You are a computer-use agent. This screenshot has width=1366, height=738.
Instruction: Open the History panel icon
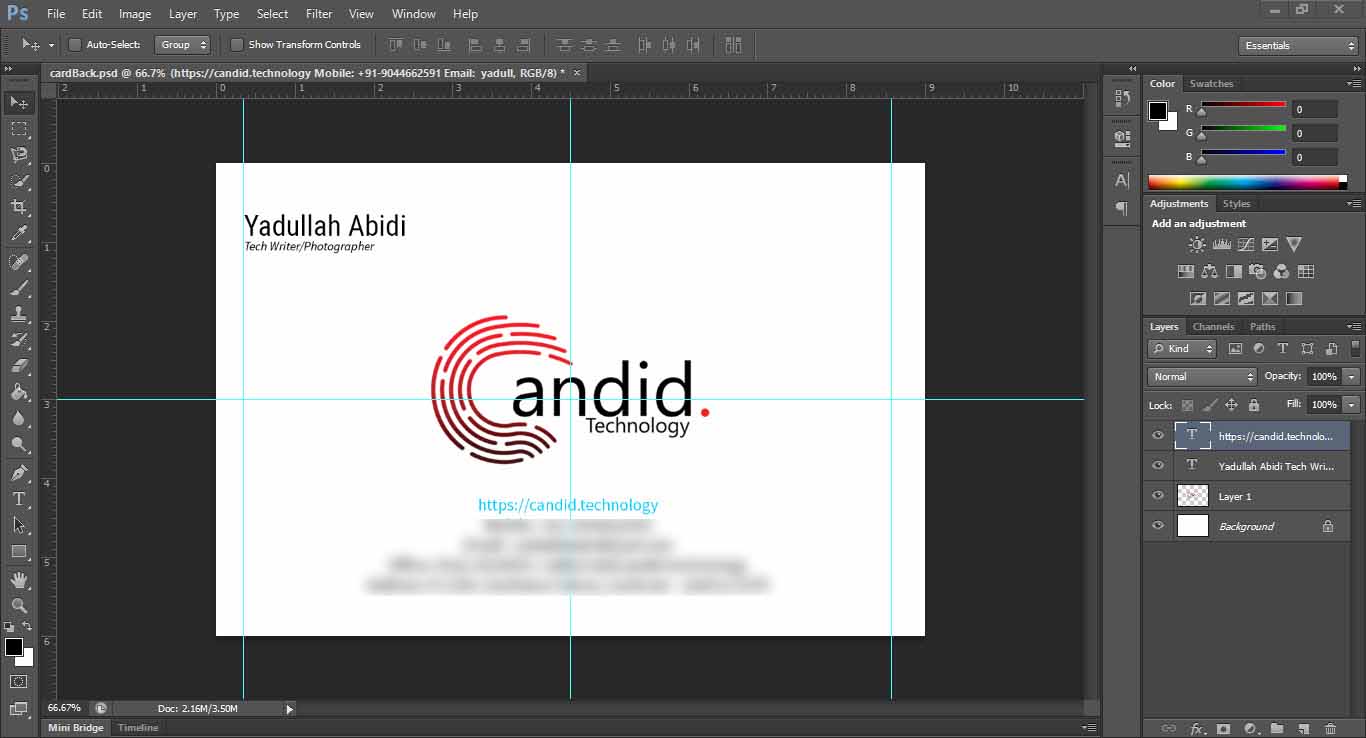tap(1122, 98)
